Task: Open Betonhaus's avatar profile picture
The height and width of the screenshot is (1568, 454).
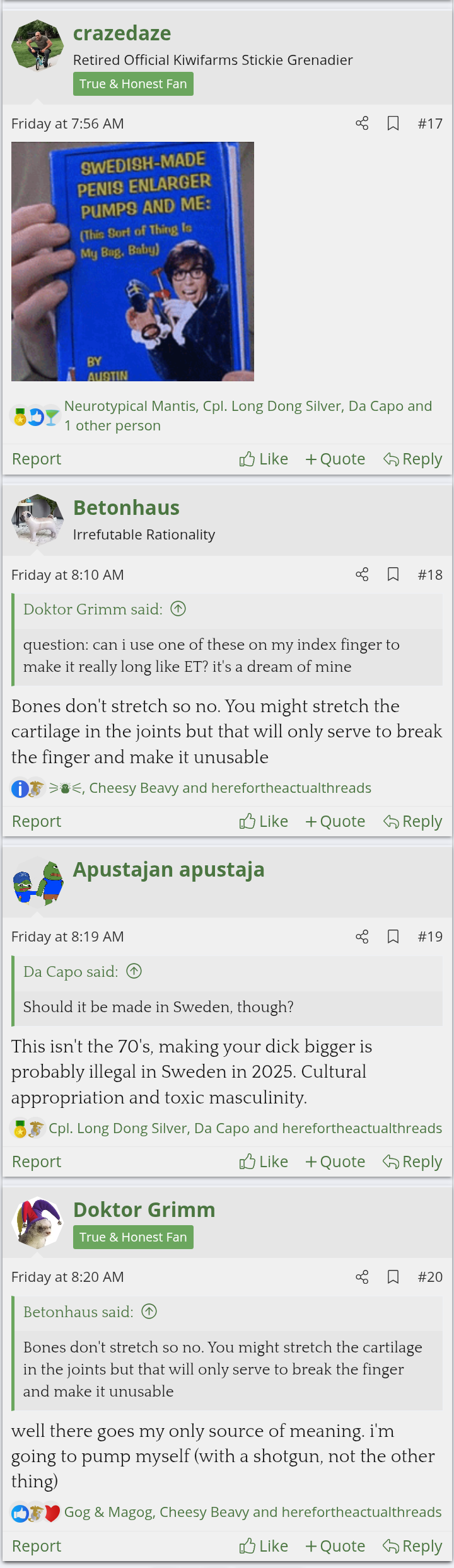Action: (38, 520)
